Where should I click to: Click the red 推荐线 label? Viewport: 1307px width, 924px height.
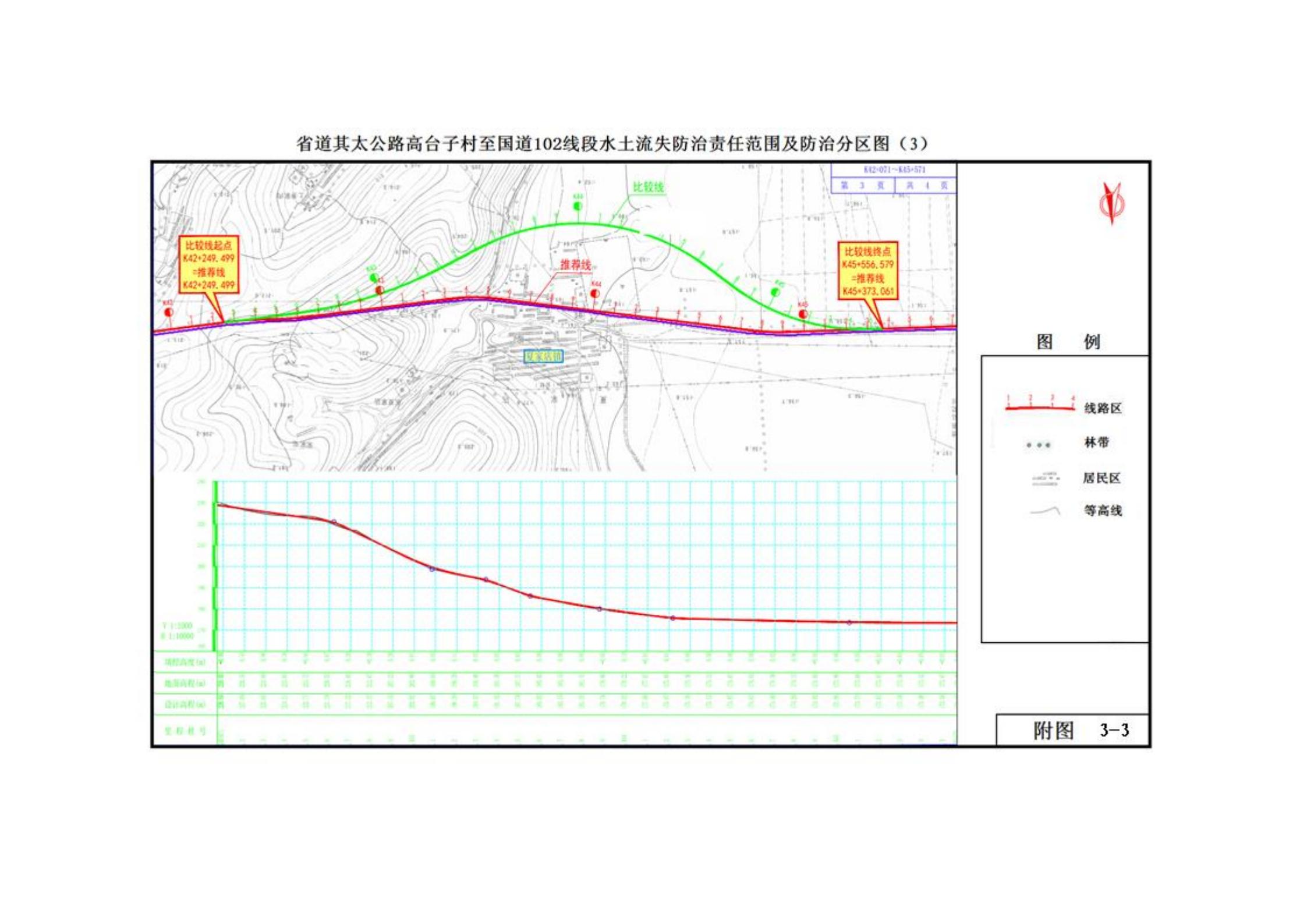pyautogui.click(x=575, y=265)
